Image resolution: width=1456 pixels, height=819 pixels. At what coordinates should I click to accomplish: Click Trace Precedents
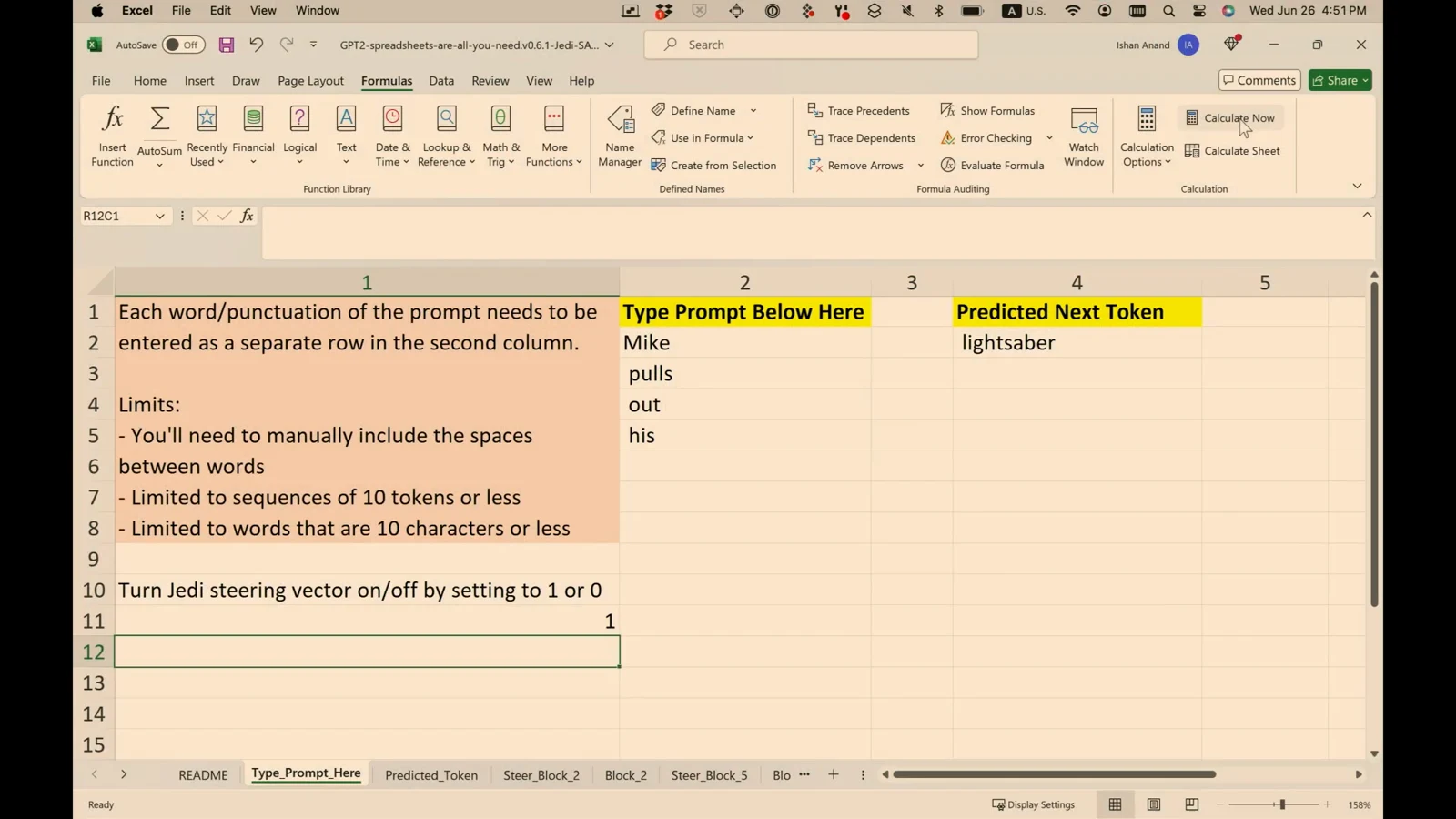[x=859, y=110]
